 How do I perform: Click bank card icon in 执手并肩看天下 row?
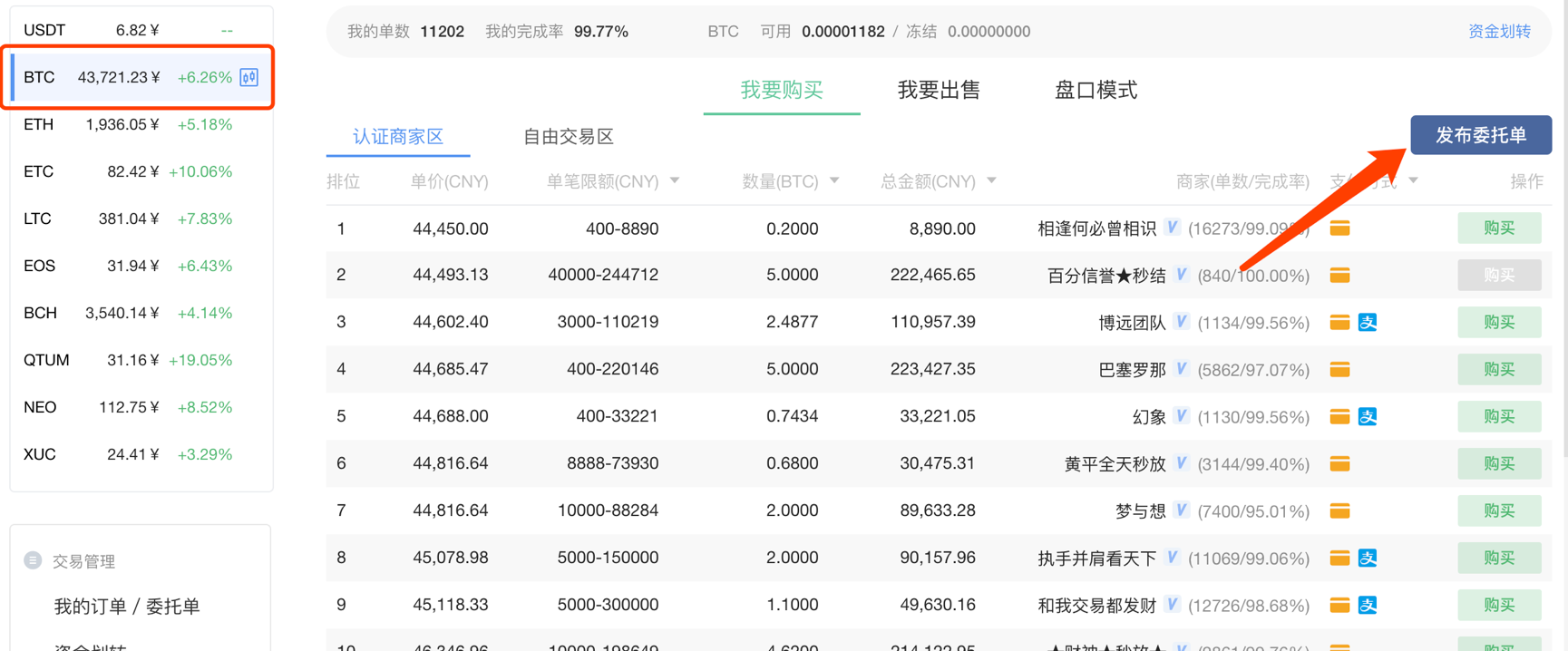[1339, 558]
